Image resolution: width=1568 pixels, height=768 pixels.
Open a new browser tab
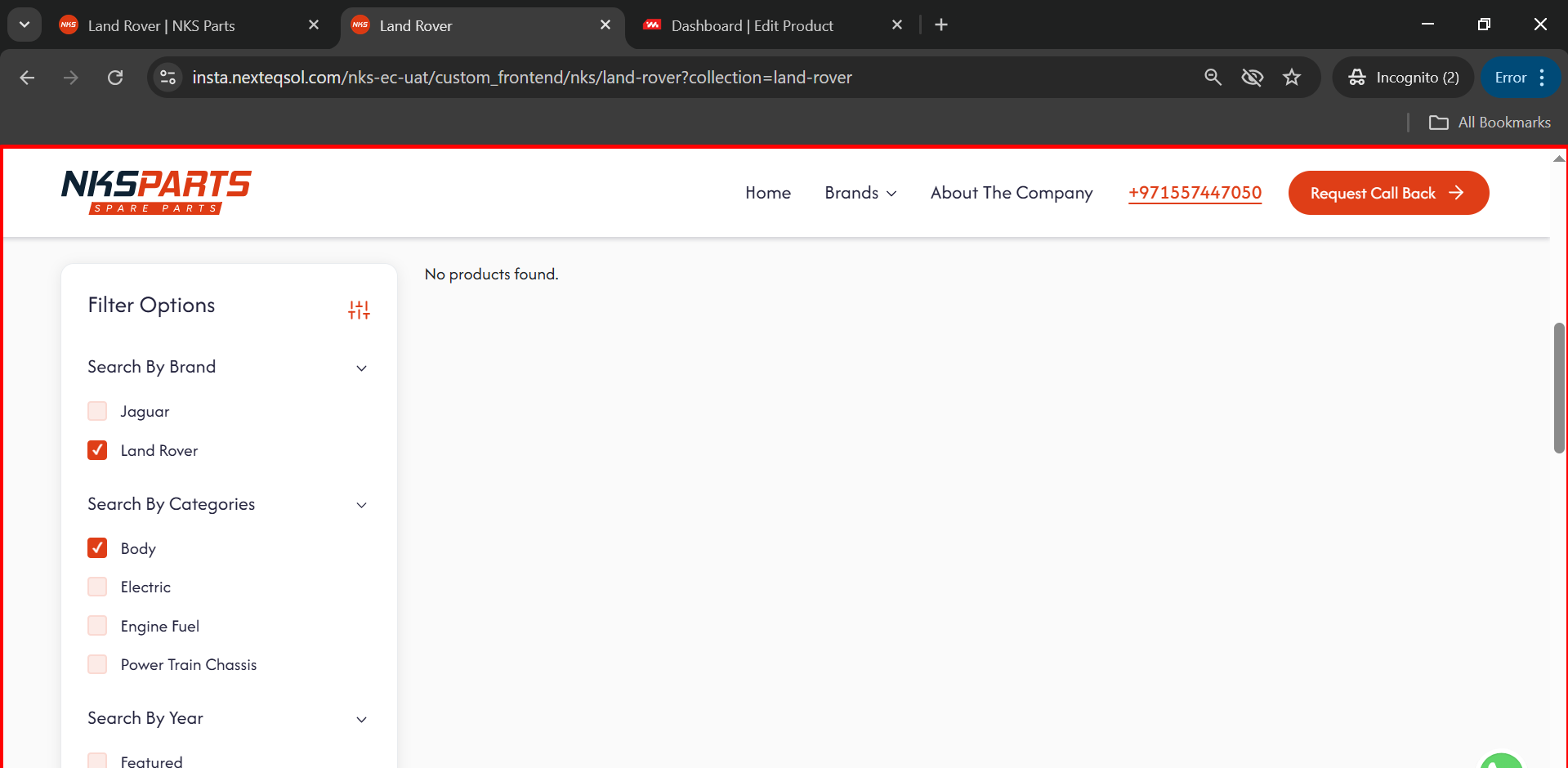pyautogui.click(x=941, y=25)
